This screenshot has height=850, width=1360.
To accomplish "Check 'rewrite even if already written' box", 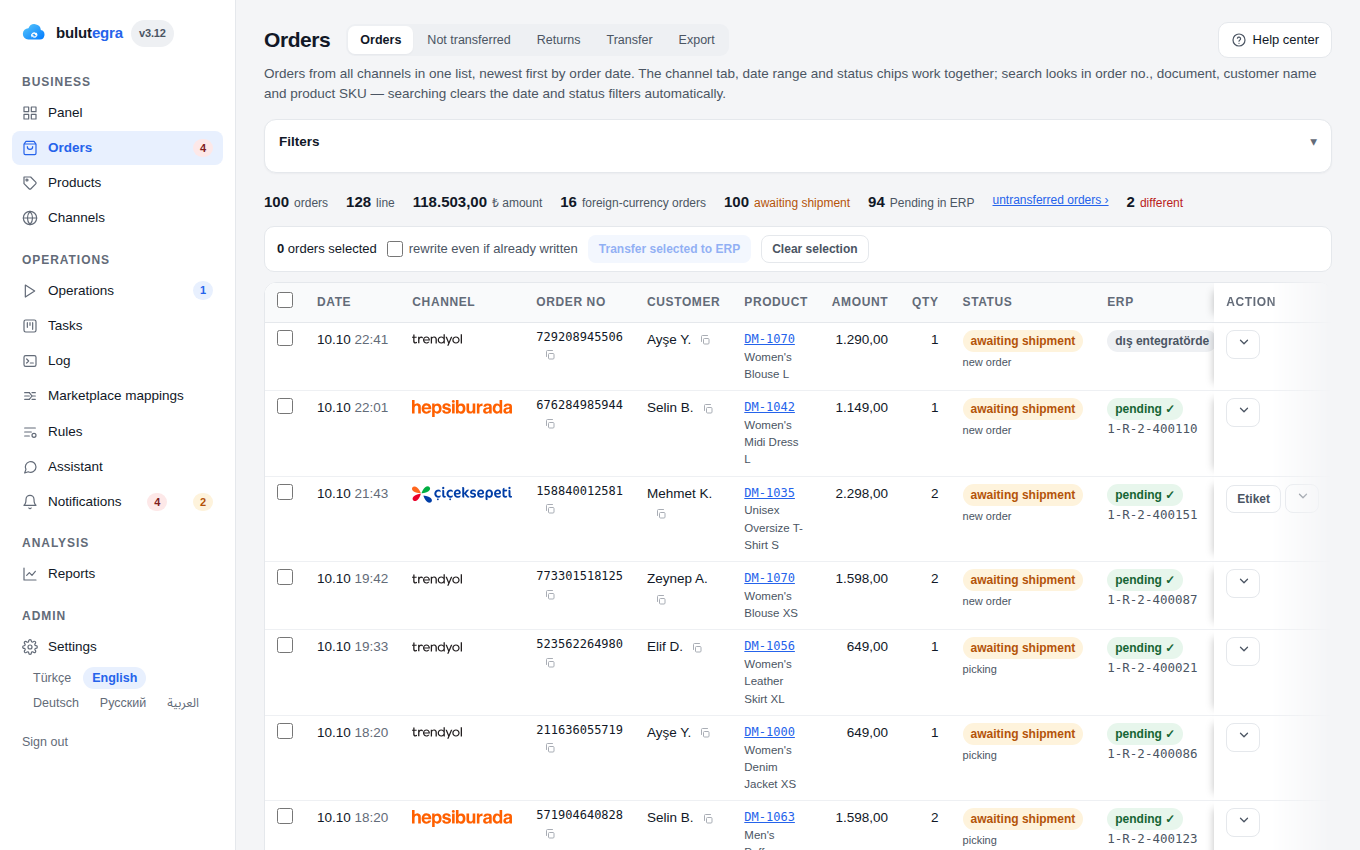I will (395, 249).
